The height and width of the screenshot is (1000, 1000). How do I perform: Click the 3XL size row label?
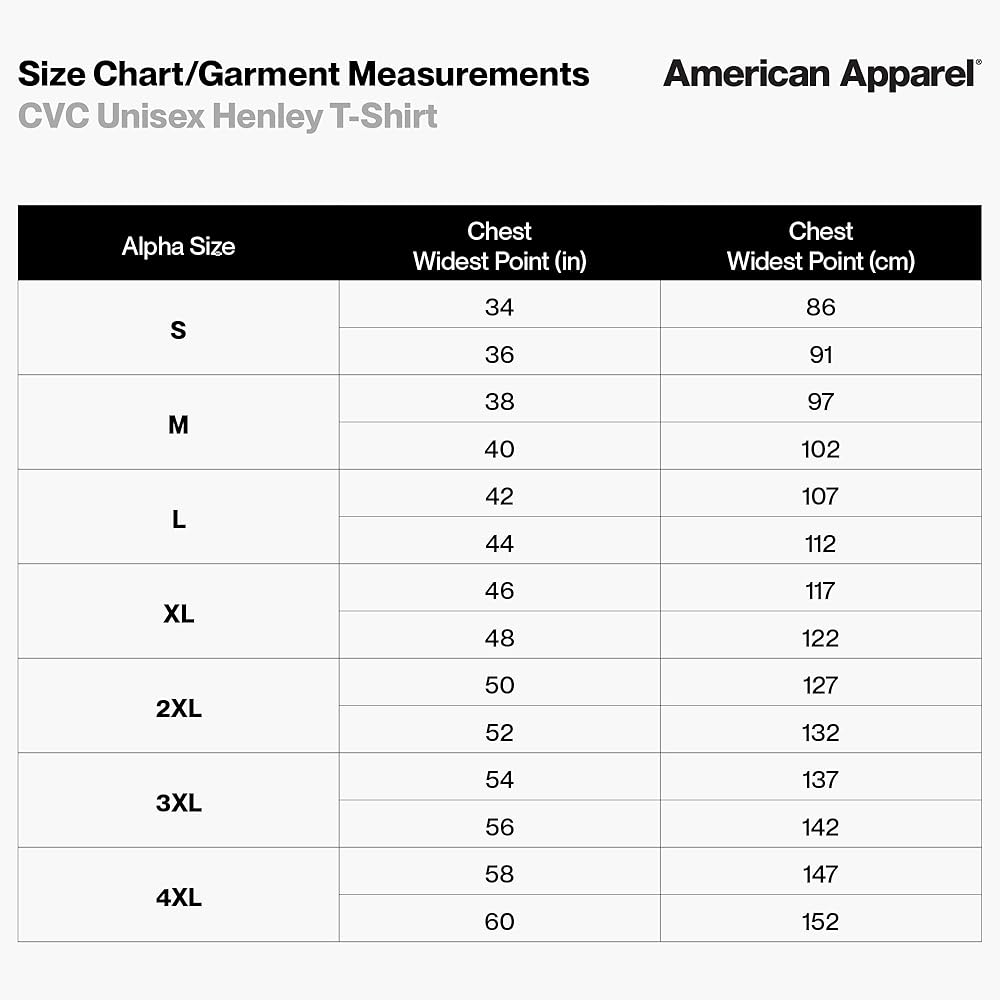pyautogui.click(x=178, y=803)
